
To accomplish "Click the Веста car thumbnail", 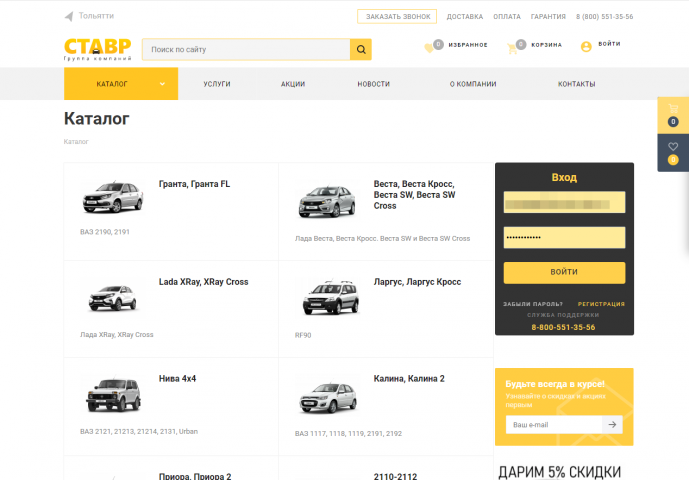I will [327, 201].
